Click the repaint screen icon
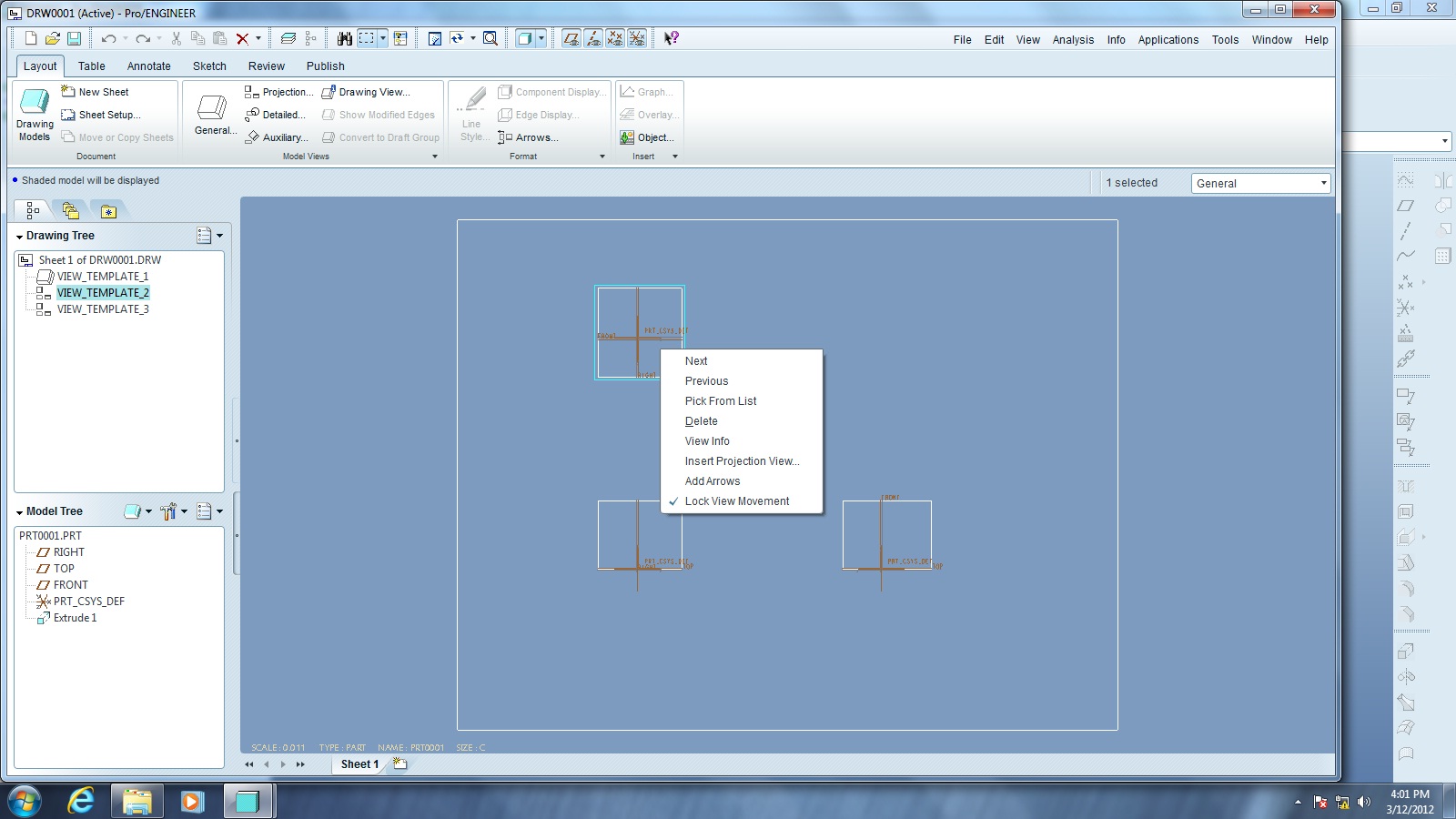The image size is (1456, 819). (435, 38)
